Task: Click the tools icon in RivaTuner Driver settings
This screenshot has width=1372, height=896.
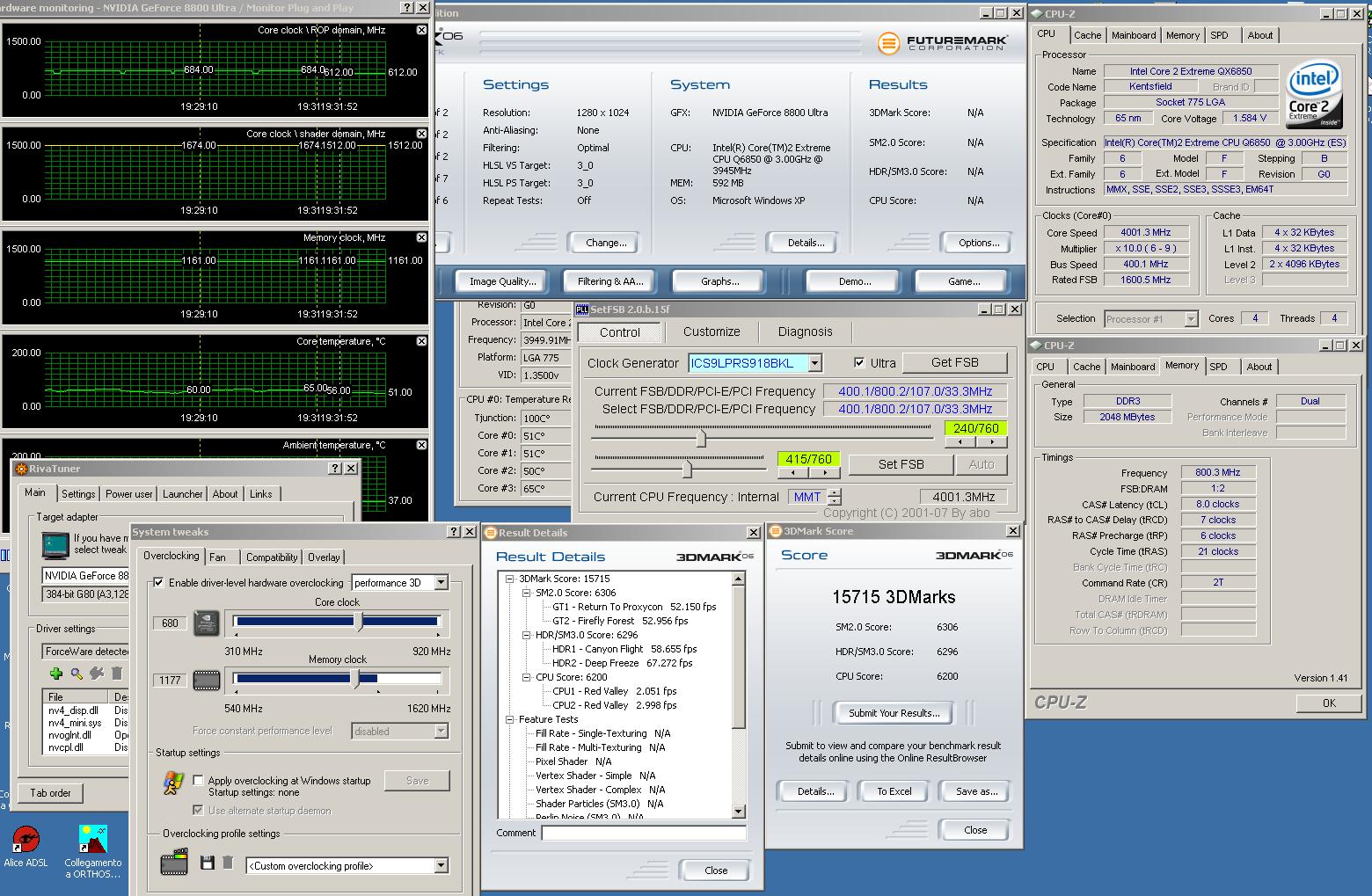Action: [x=97, y=674]
